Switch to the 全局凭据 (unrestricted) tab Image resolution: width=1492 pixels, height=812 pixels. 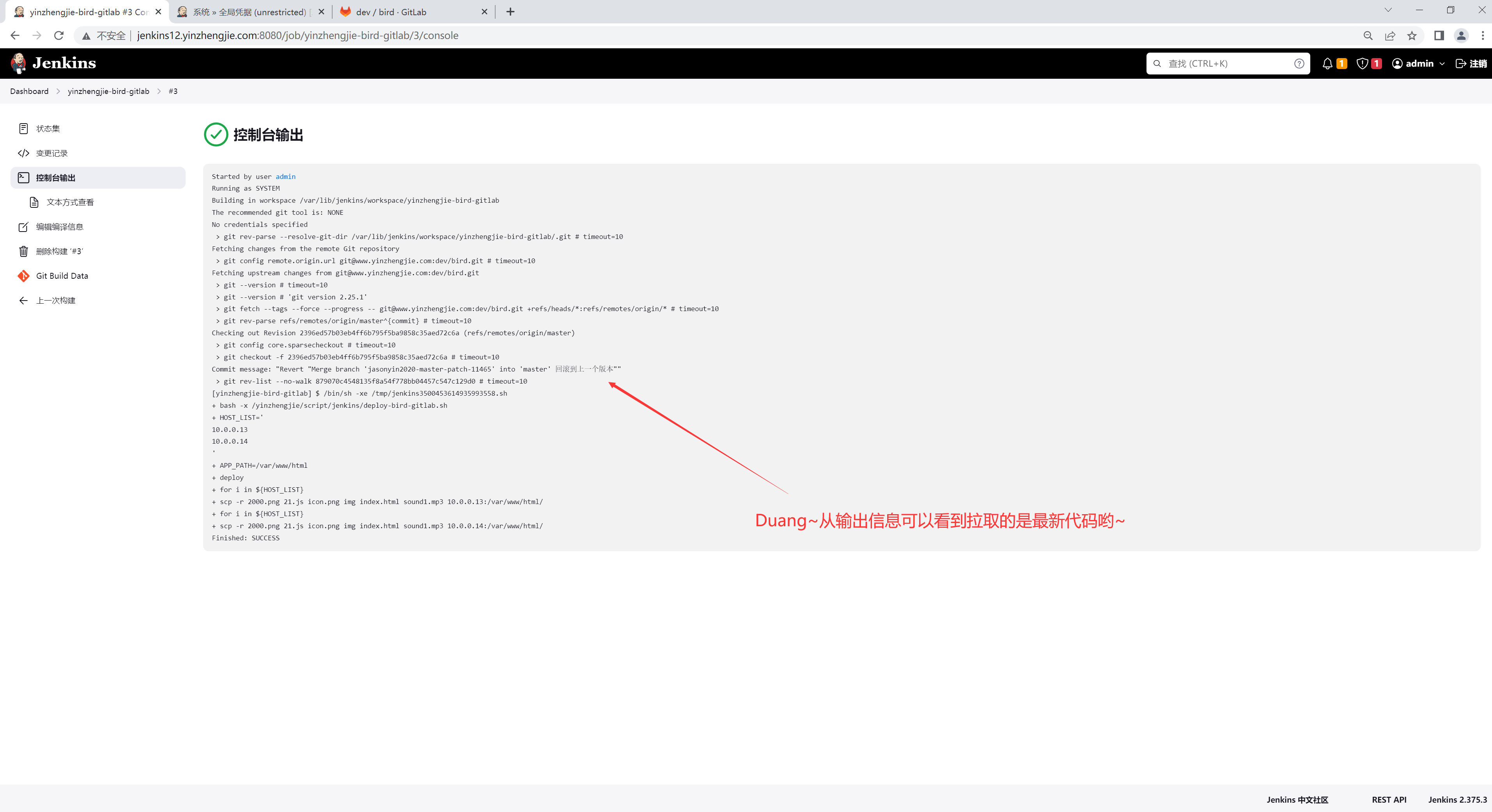click(249, 12)
